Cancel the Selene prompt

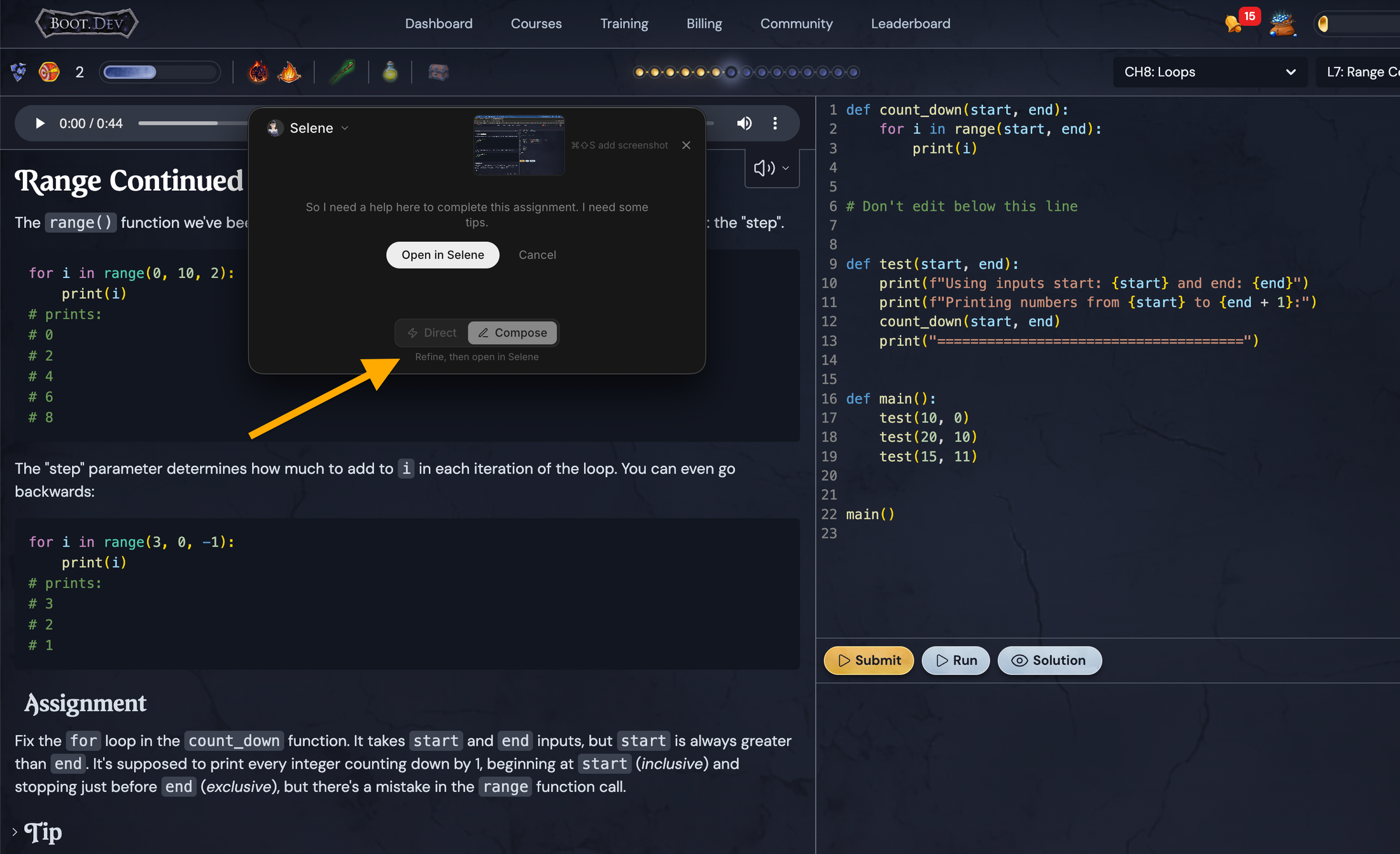(x=537, y=255)
